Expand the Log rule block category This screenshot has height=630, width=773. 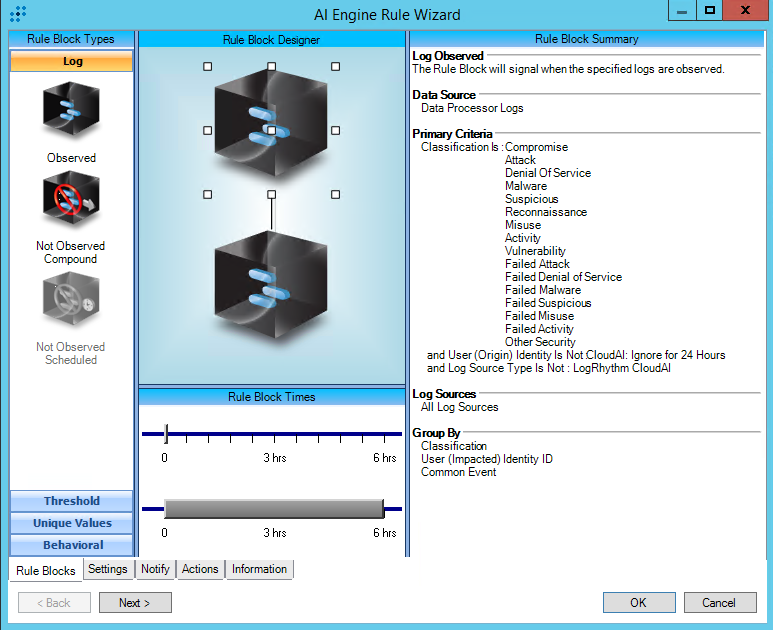71,61
